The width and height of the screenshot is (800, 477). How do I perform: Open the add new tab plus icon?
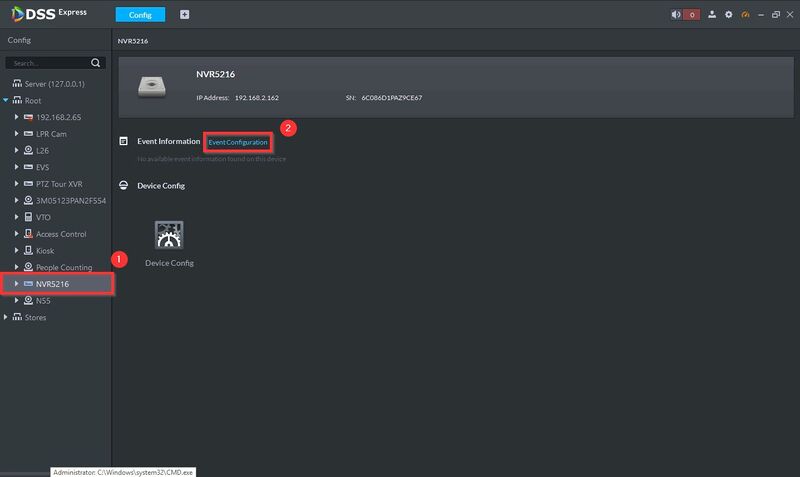tap(185, 15)
